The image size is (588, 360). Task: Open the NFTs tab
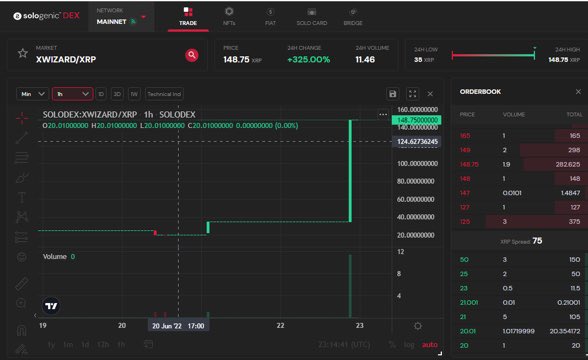tap(229, 16)
